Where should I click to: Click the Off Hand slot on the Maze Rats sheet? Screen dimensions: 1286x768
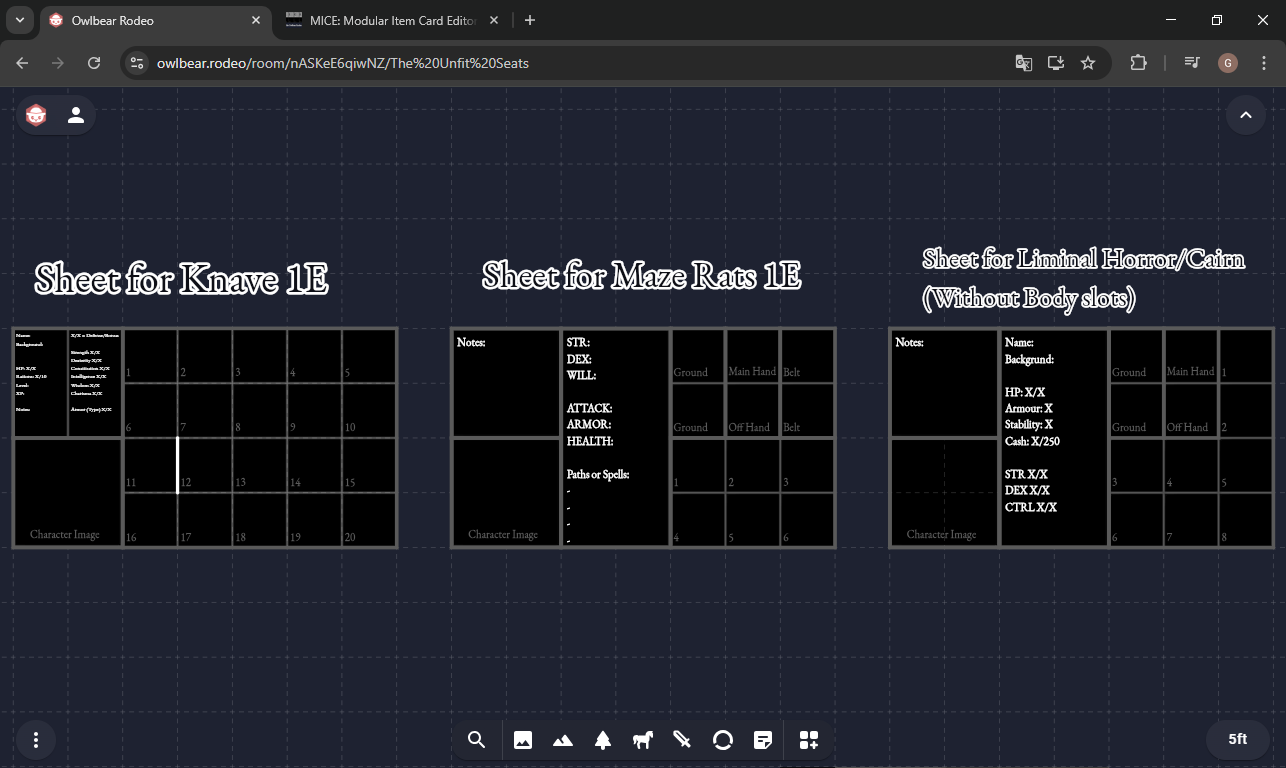point(752,410)
